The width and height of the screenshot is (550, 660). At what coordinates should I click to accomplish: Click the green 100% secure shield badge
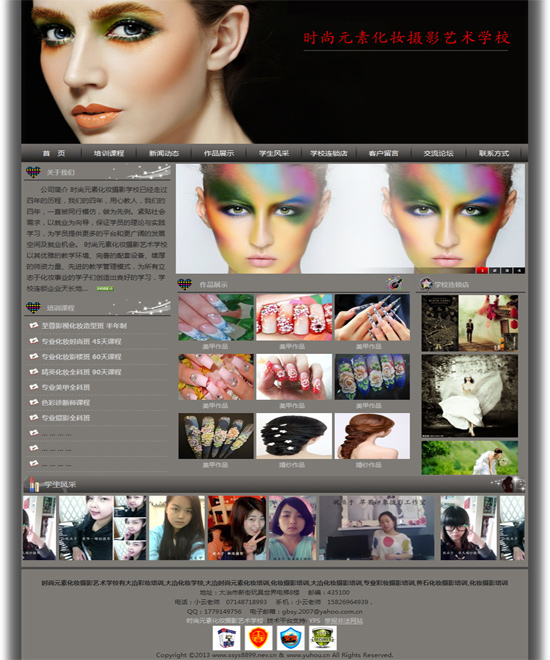pos(322,638)
